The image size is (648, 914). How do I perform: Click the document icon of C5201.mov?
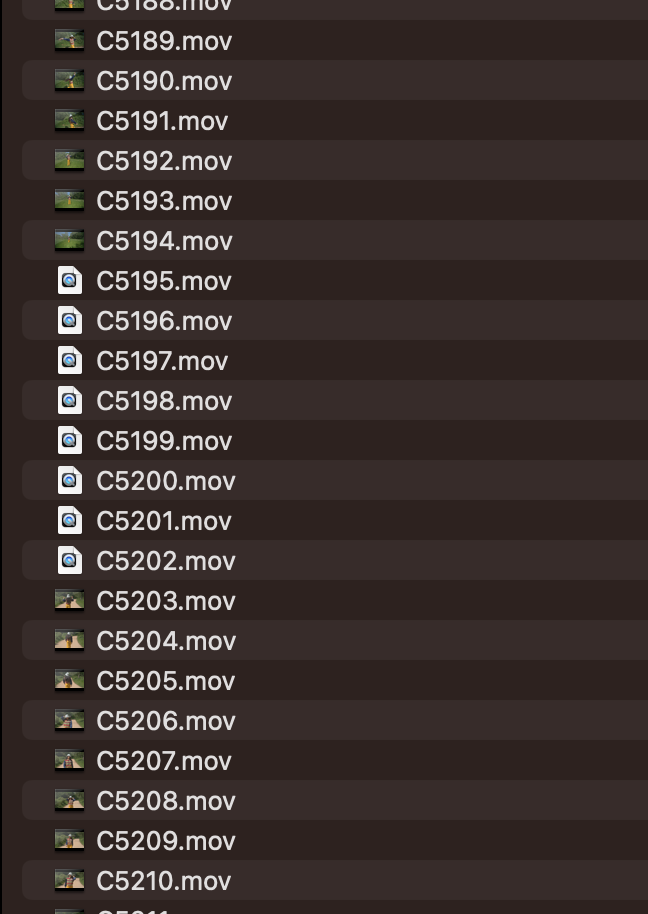tap(69, 520)
